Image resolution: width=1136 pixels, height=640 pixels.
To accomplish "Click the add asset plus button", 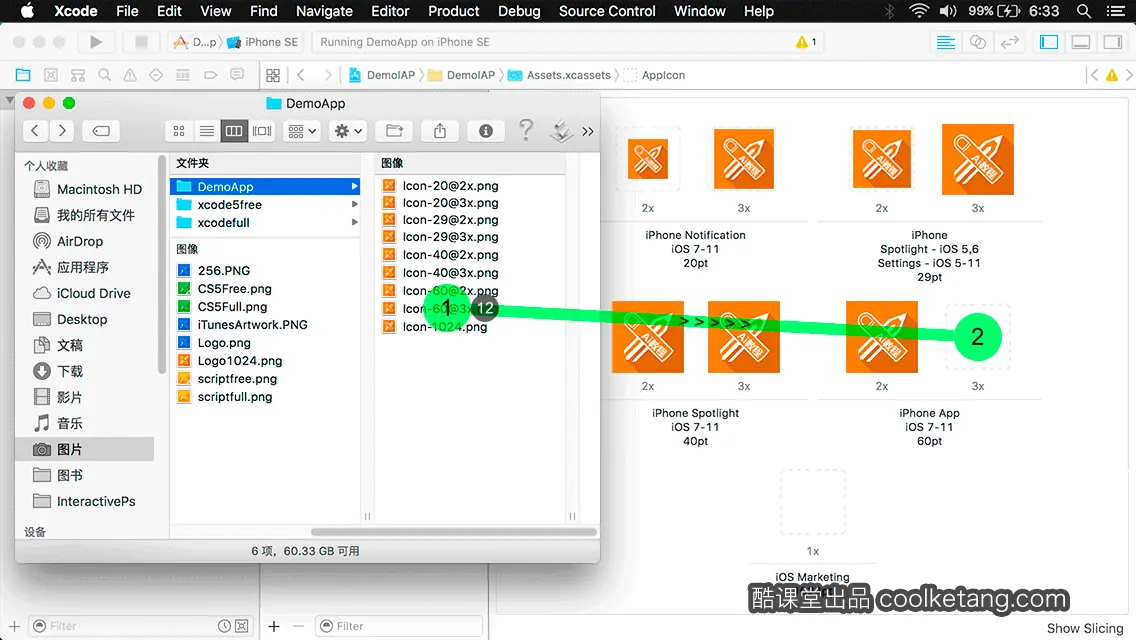I will click(274, 626).
